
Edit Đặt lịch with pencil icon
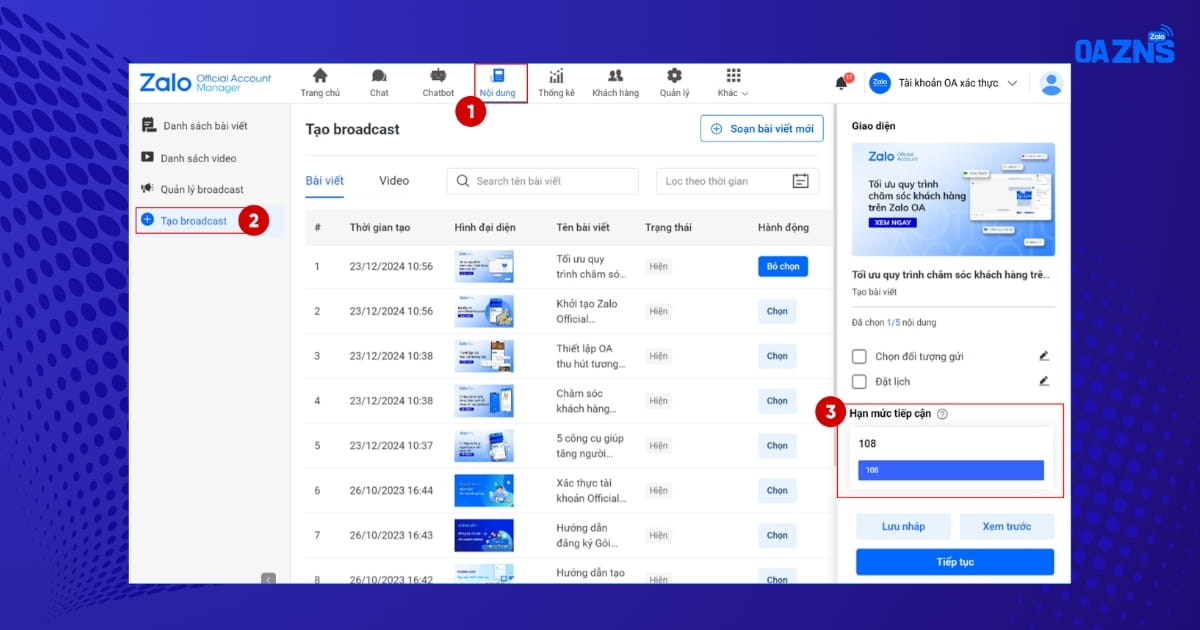[x=1044, y=380]
